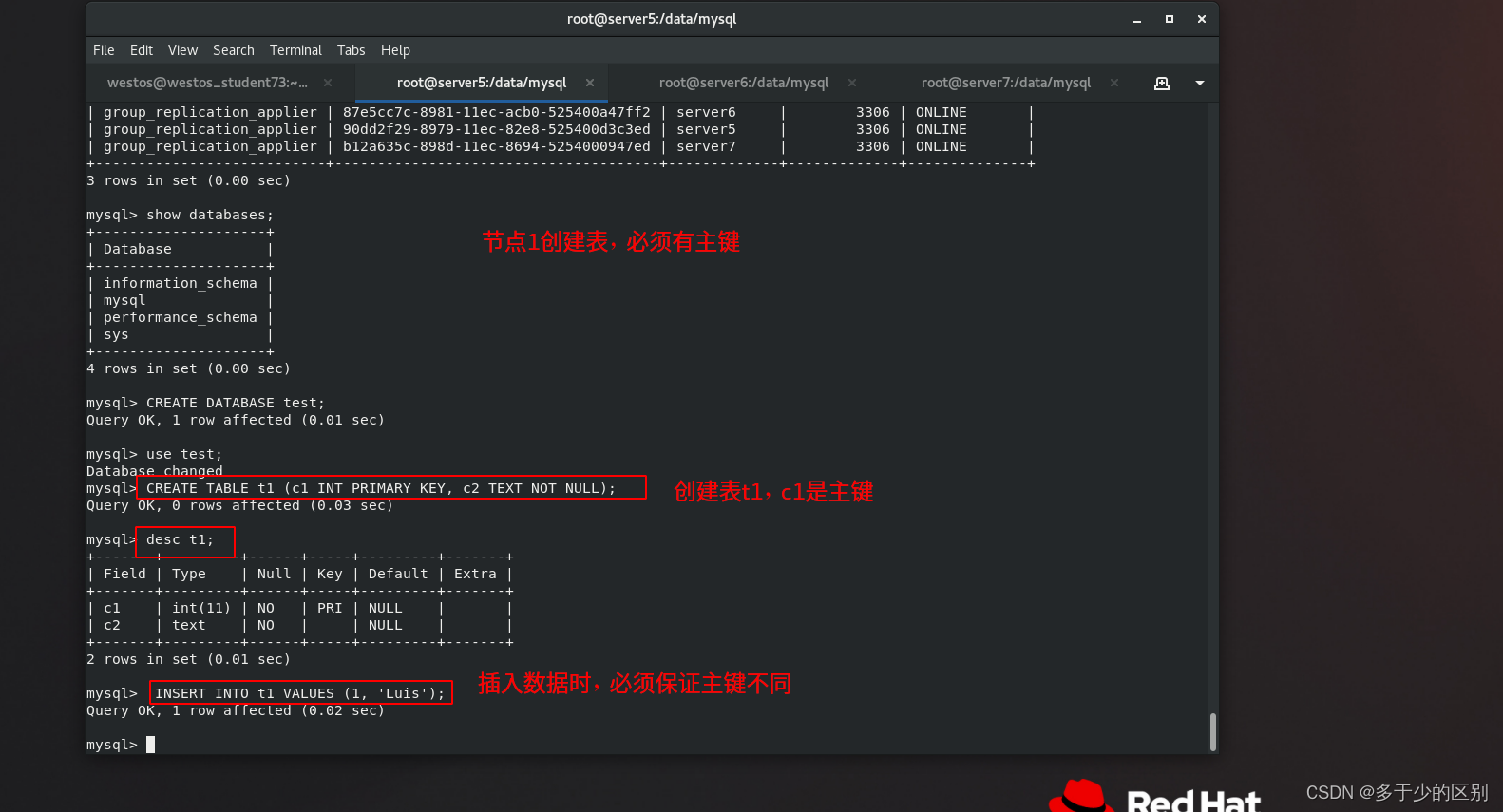Open the Search menu
1503x812 pixels.
pyautogui.click(x=234, y=50)
